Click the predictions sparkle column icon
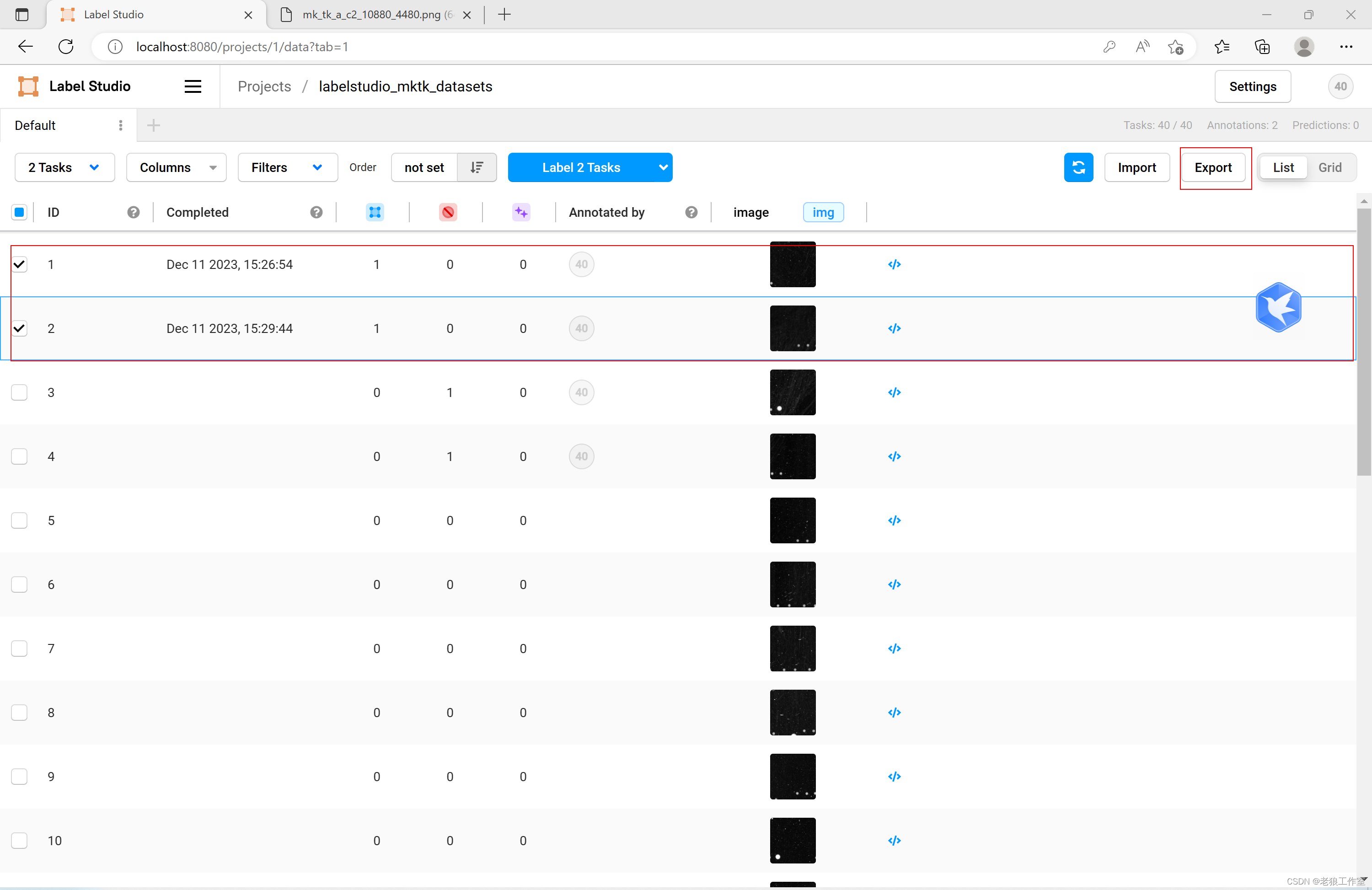The height and width of the screenshot is (890, 1372). (x=521, y=212)
